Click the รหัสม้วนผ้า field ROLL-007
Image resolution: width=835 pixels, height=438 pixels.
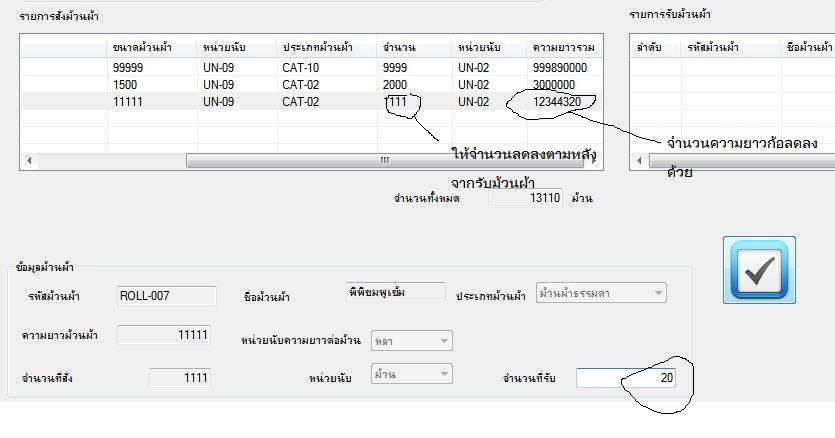(167, 296)
